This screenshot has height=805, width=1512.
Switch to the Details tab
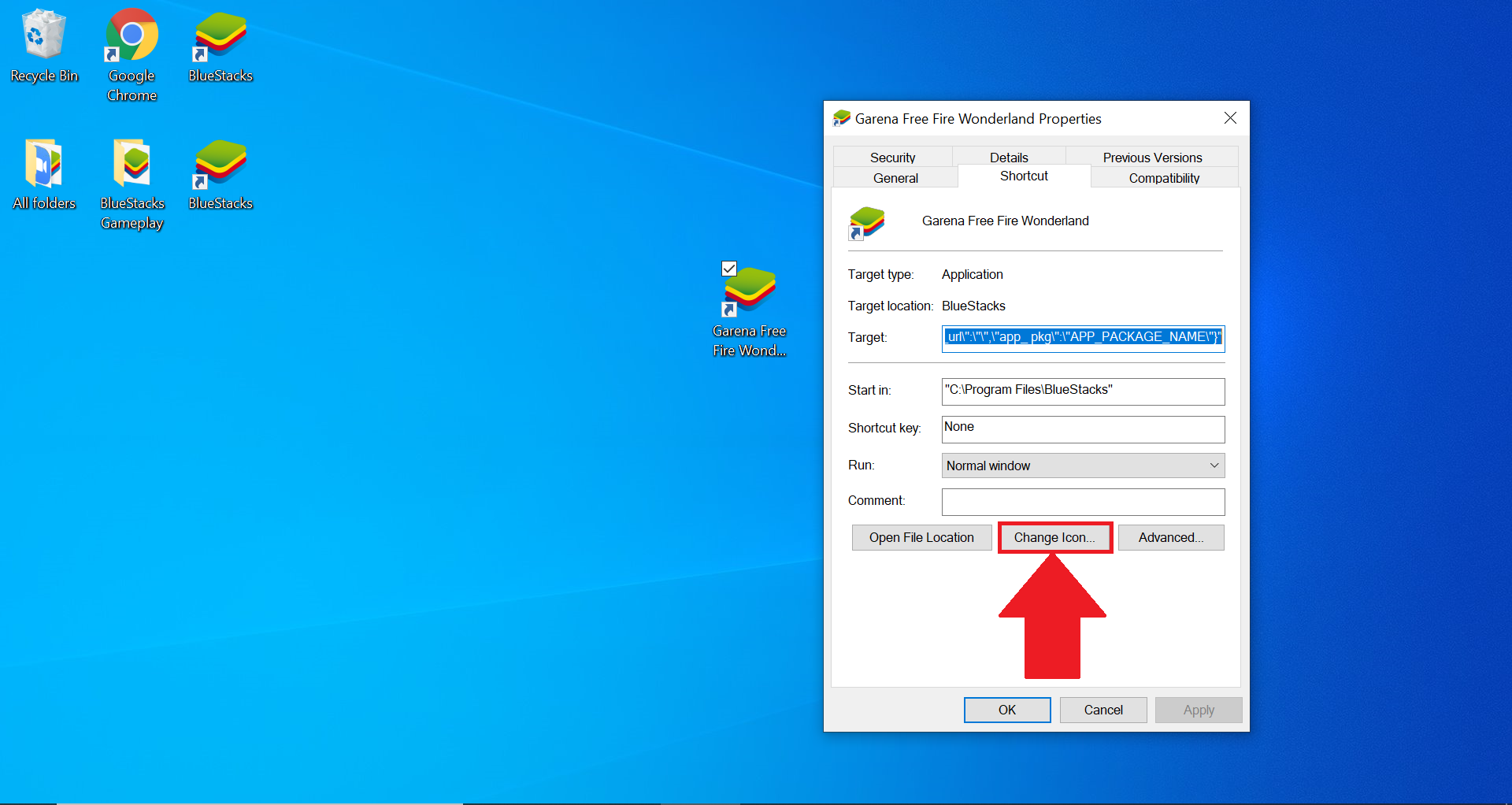[1009, 158]
